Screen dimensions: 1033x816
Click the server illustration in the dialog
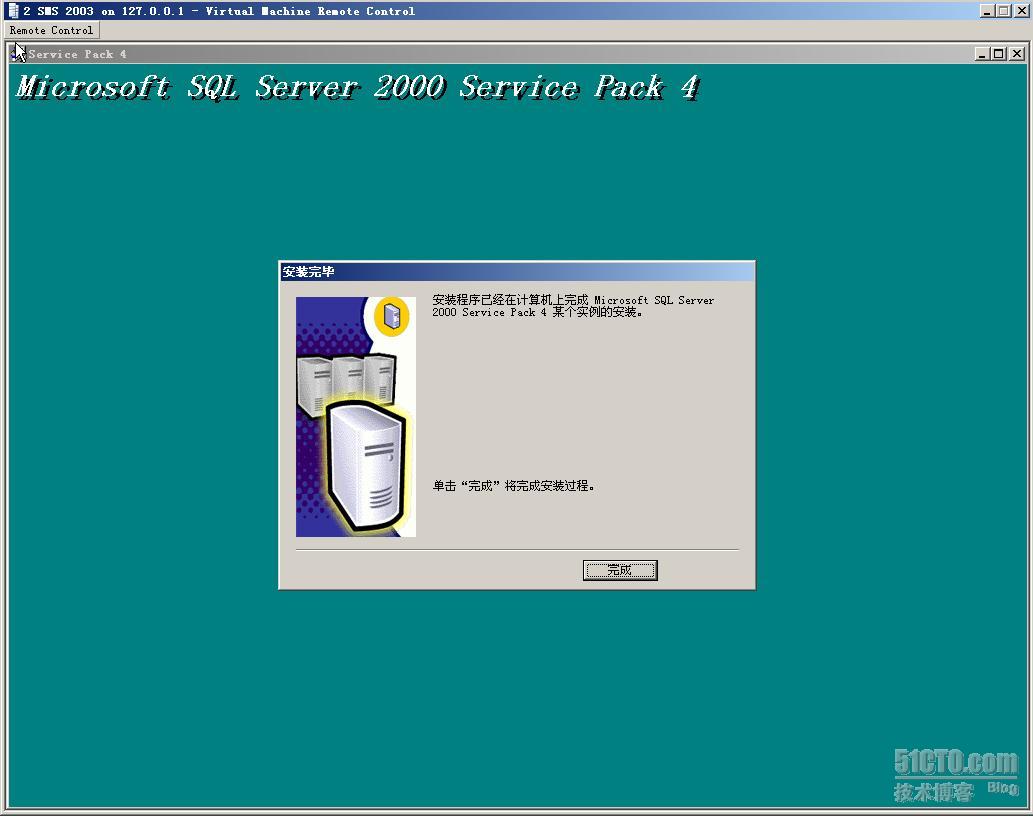[x=356, y=417]
